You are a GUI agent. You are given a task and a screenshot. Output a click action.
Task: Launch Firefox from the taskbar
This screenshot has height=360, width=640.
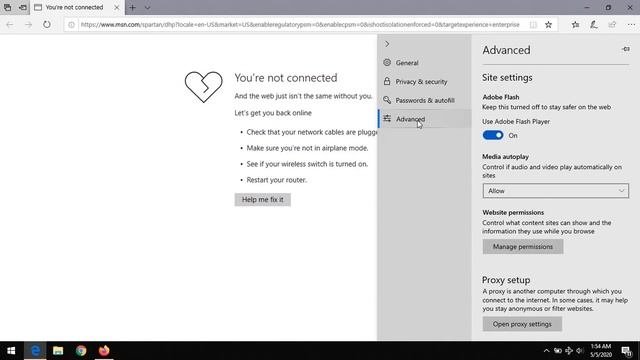pos(104,351)
